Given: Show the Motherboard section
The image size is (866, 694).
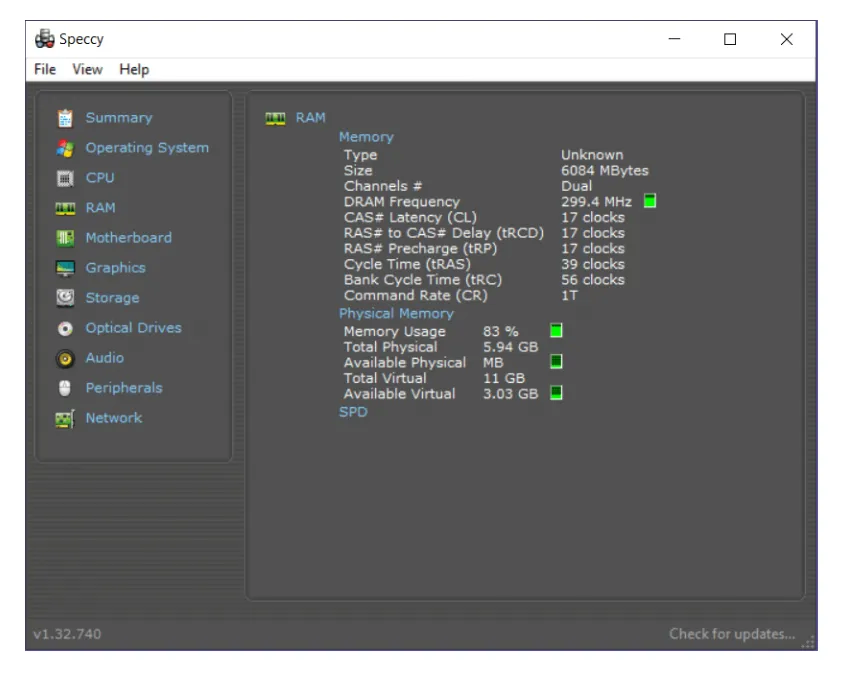Looking at the screenshot, I should (128, 238).
